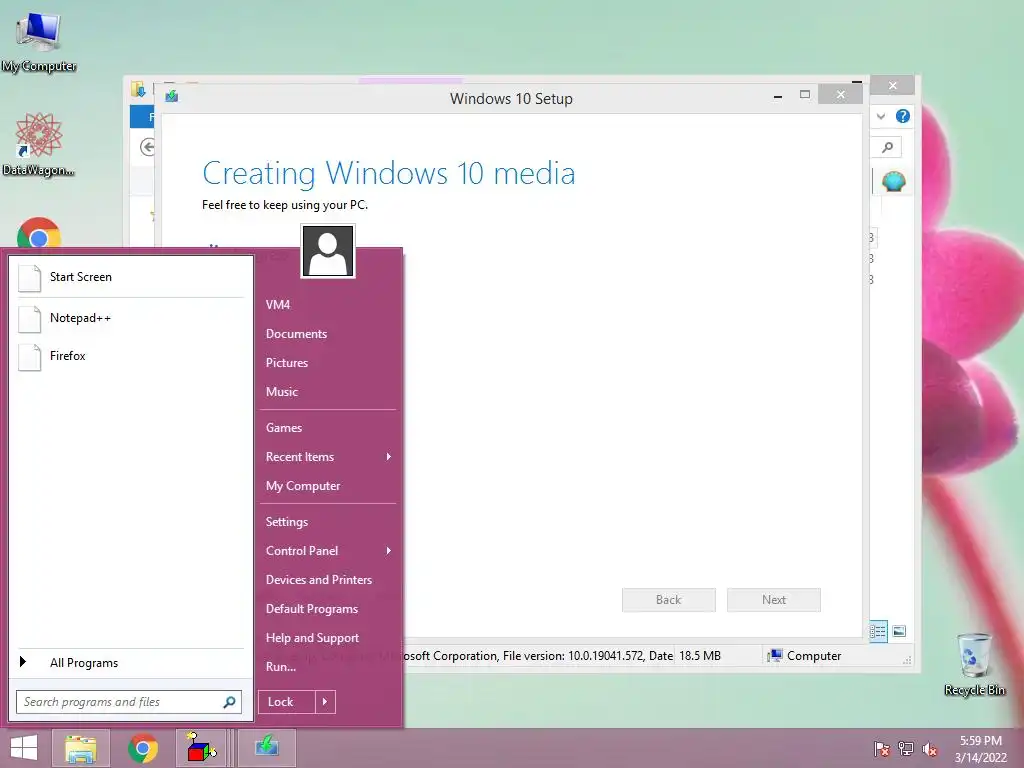The image size is (1024, 768).
Task: Click the Action Center flag tray icon
Action: (x=882, y=749)
